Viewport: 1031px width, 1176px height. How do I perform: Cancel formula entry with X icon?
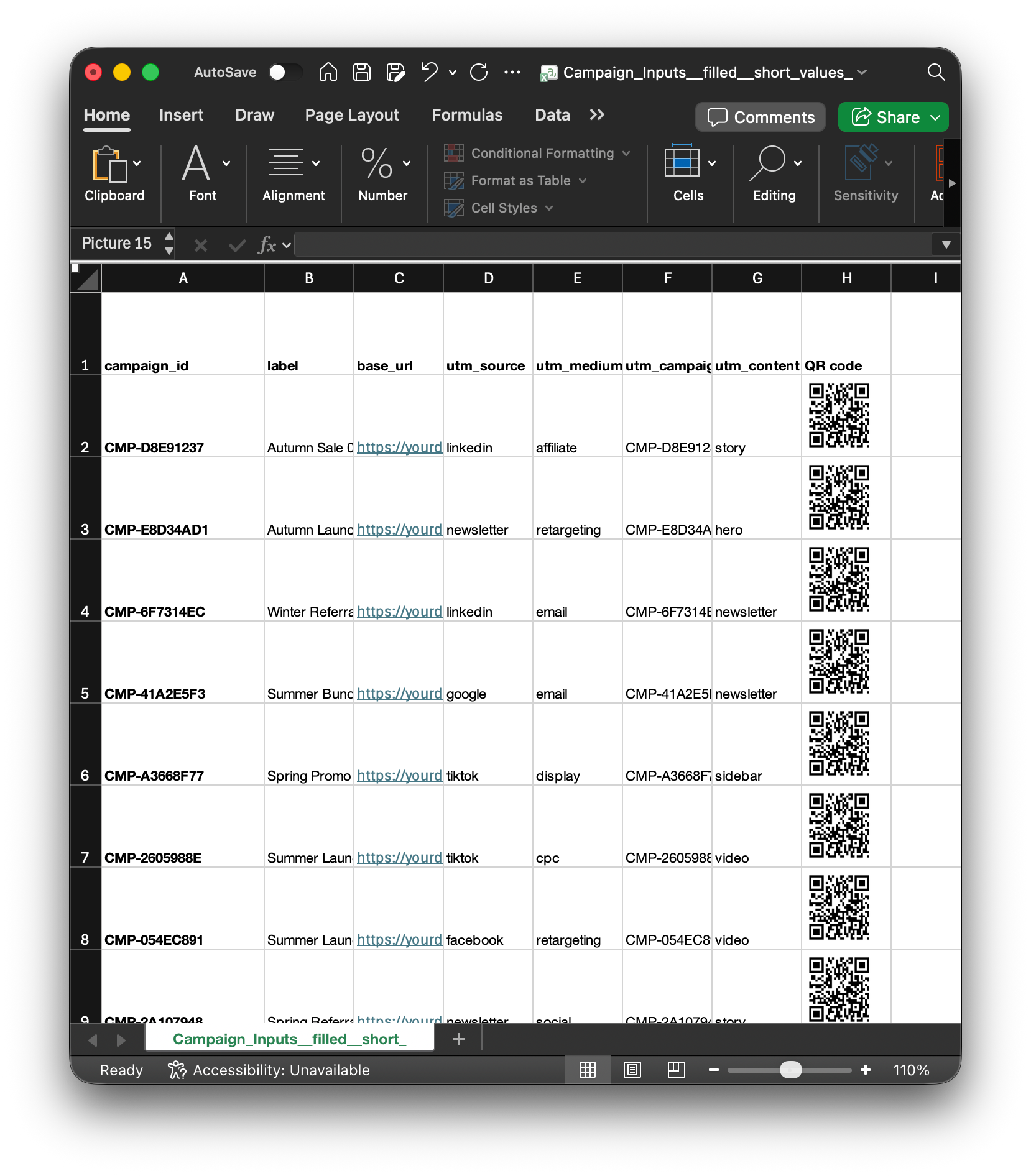click(200, 246)
